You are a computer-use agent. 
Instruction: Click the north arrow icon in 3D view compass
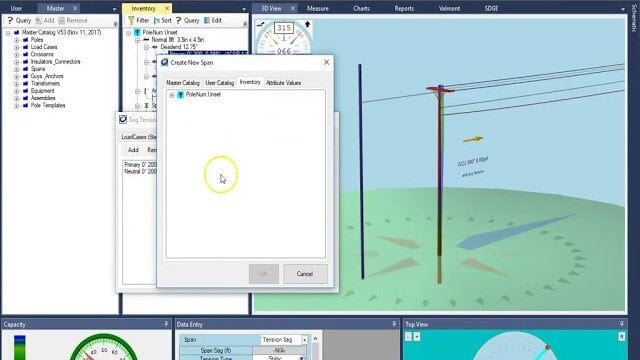coord(307,24)
